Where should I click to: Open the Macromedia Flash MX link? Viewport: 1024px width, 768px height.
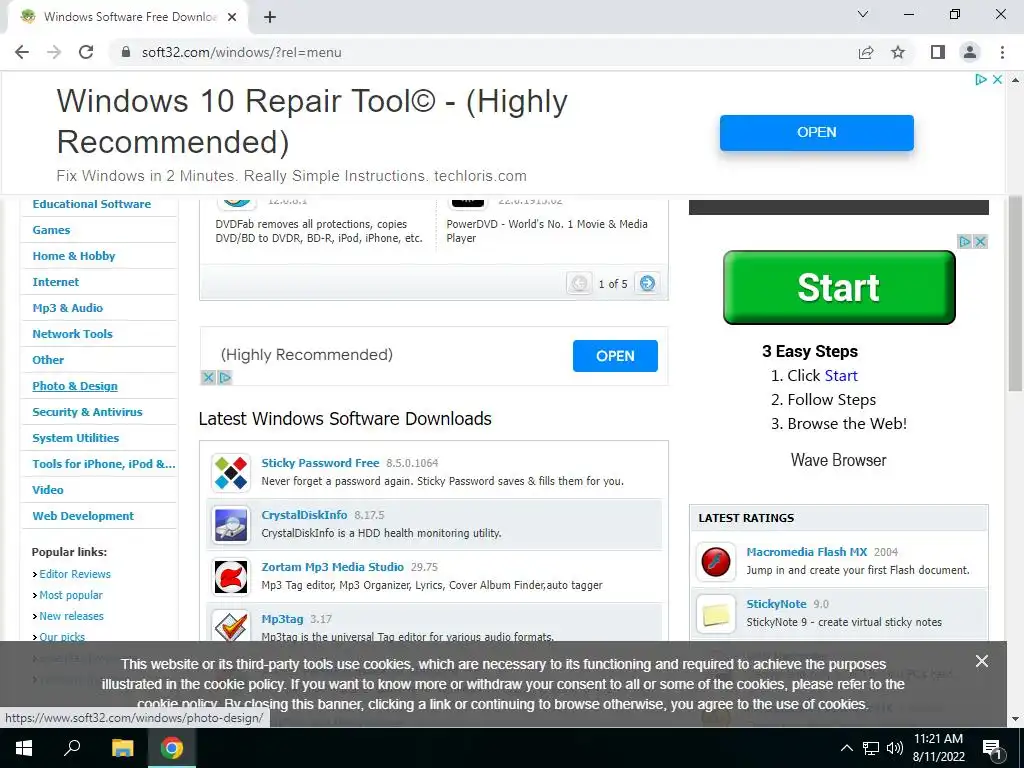click(x=807, y=552)
